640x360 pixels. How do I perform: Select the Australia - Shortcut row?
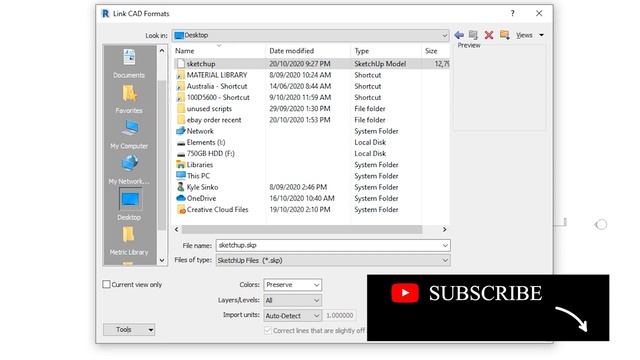coord(311,86)
